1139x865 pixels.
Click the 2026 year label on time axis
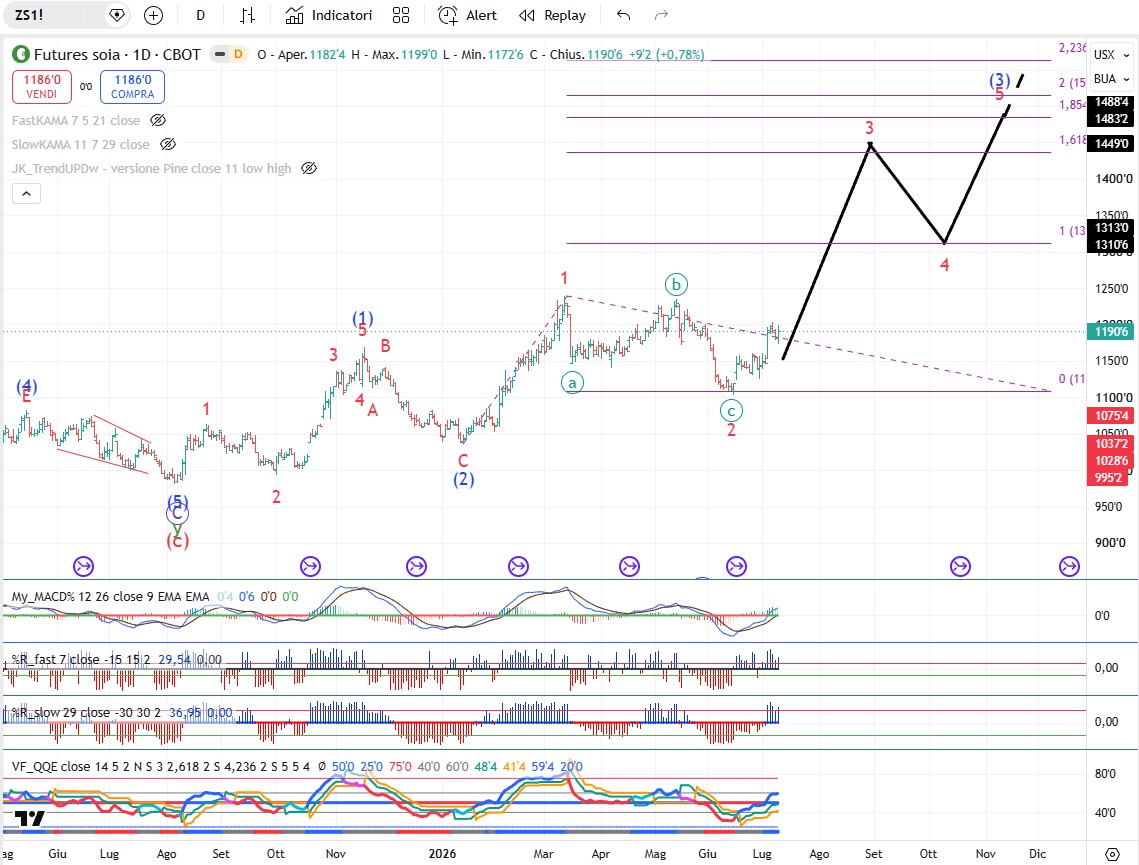442,853
